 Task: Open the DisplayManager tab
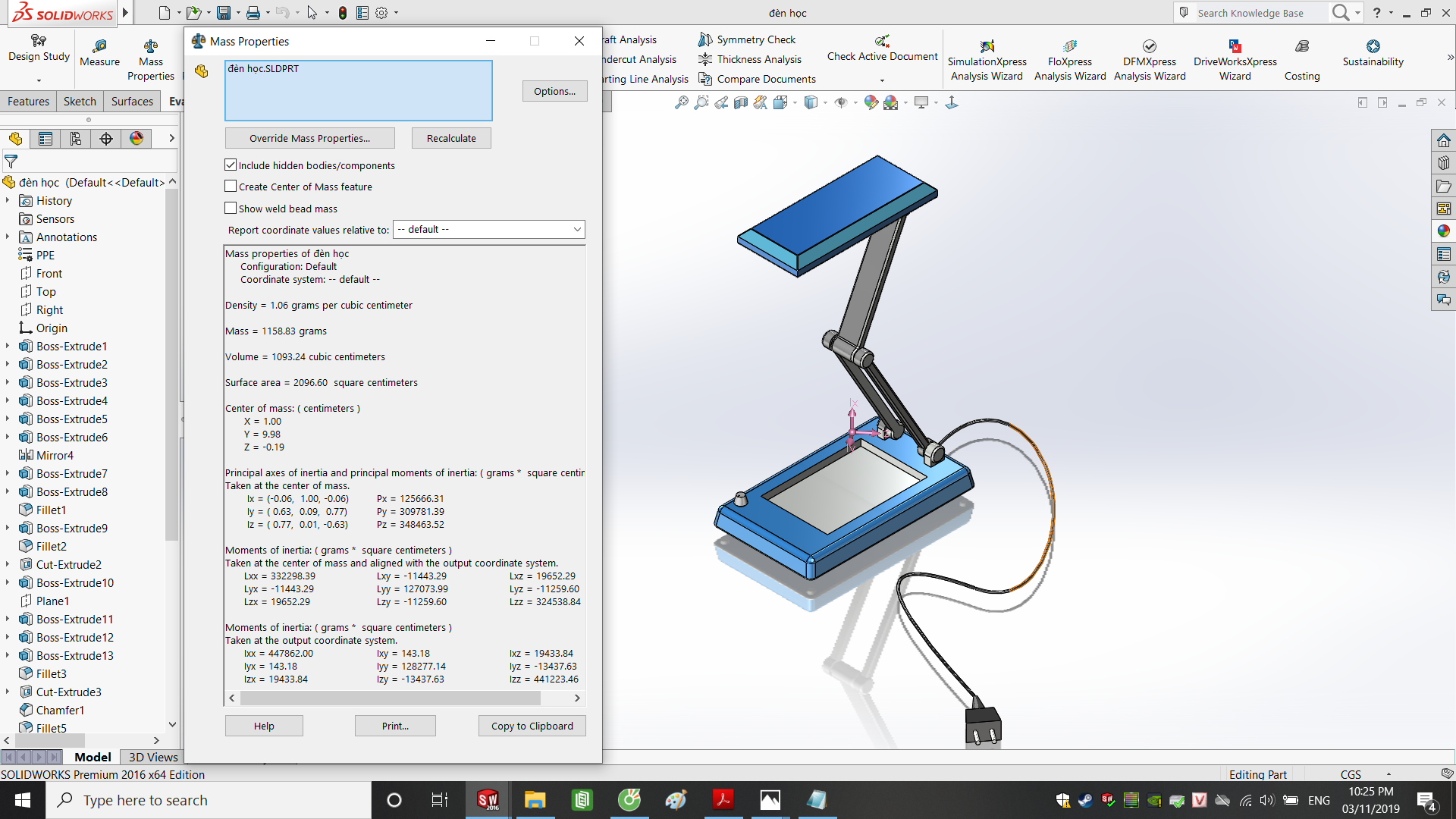click(136, 139)
